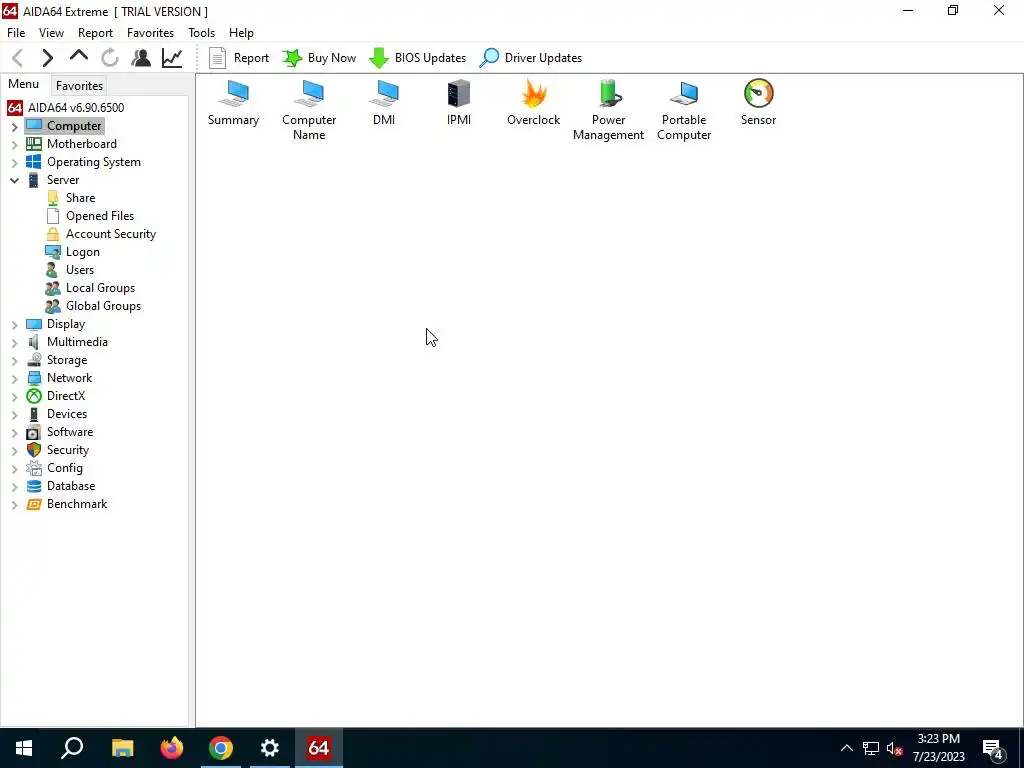This screenshot has height=768, width=1024.
Task: Collapse the Server tree node
Action: 14,181
